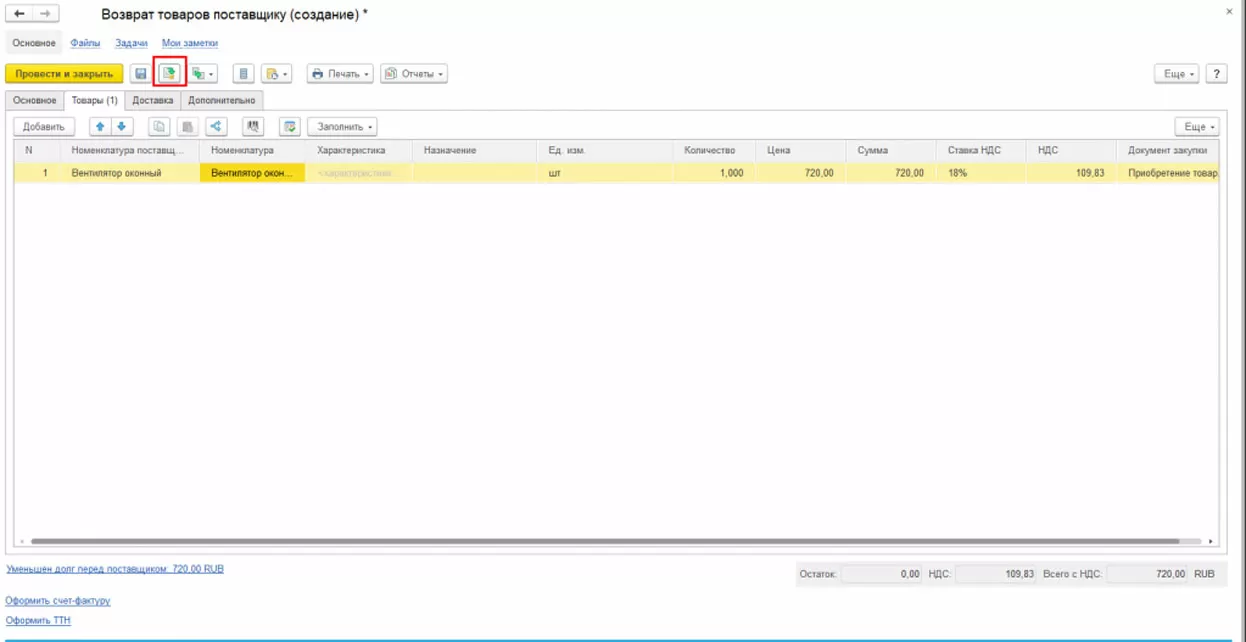Open the create-based-on dropdown arrow
This screenshot has height=642, width=1246.
(211, 74)
